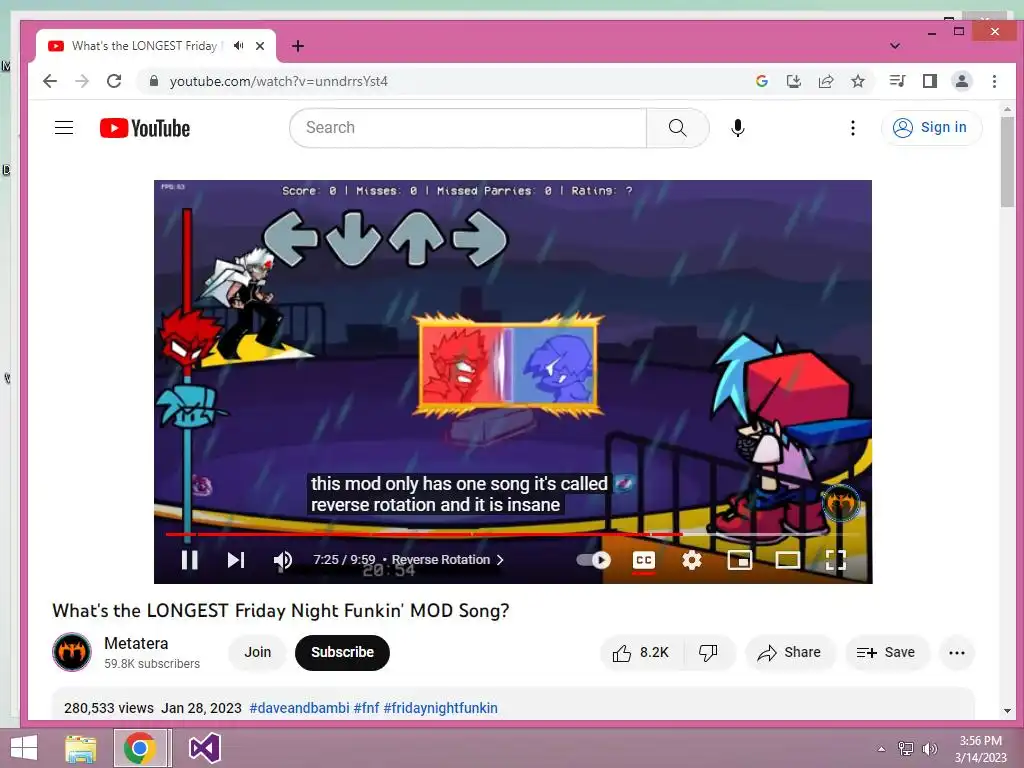Click the page vertical scrollbar thumb

1007,161
